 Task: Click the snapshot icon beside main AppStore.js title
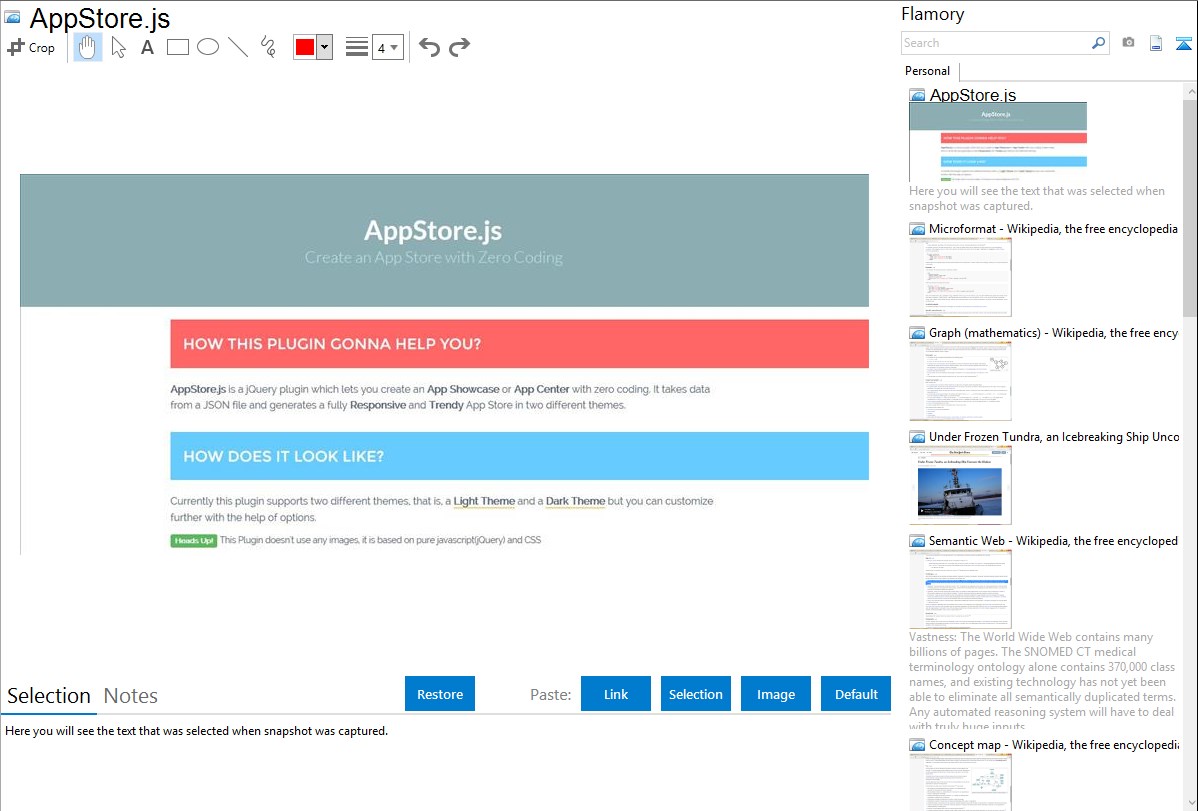click(12, 17)
